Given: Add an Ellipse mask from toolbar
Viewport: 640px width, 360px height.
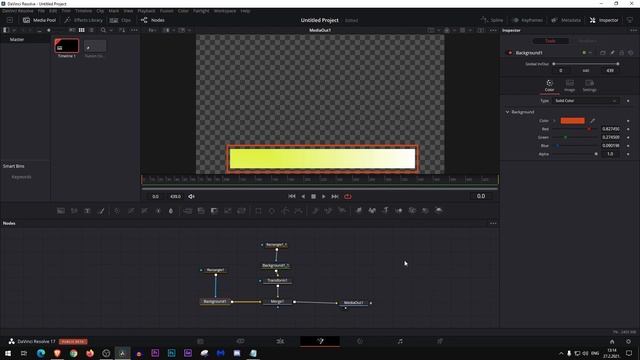Looking at the screenshot, I should [x=272, y=211].
